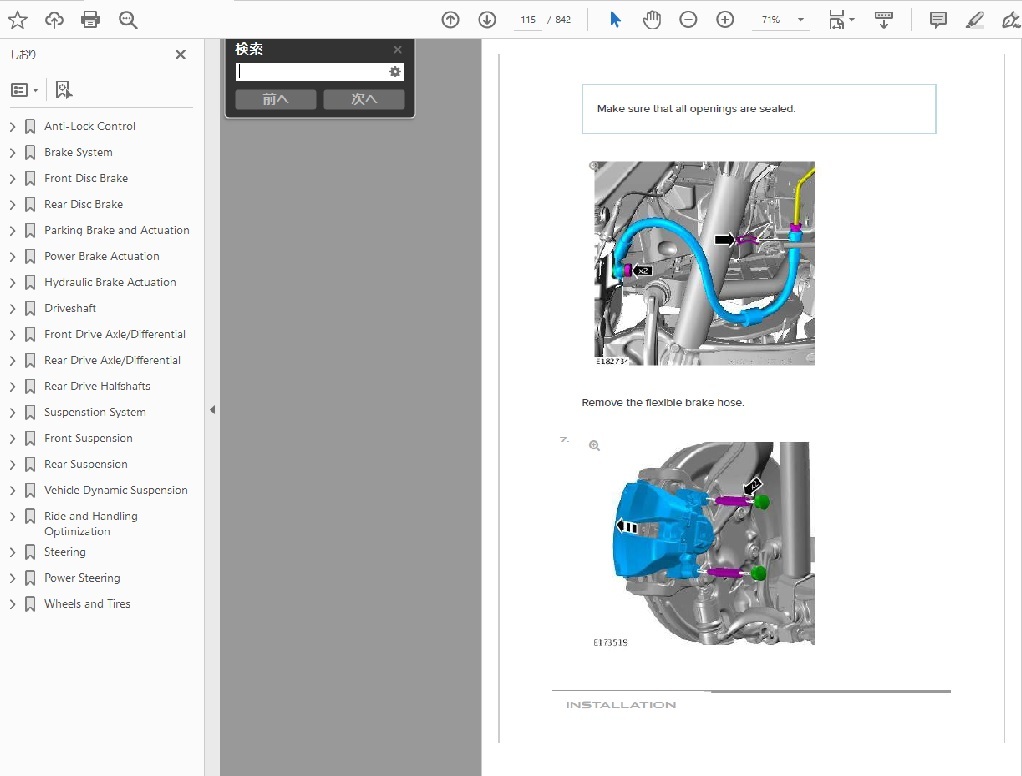Expand Brake System bookmark

(x=12, y=152)
